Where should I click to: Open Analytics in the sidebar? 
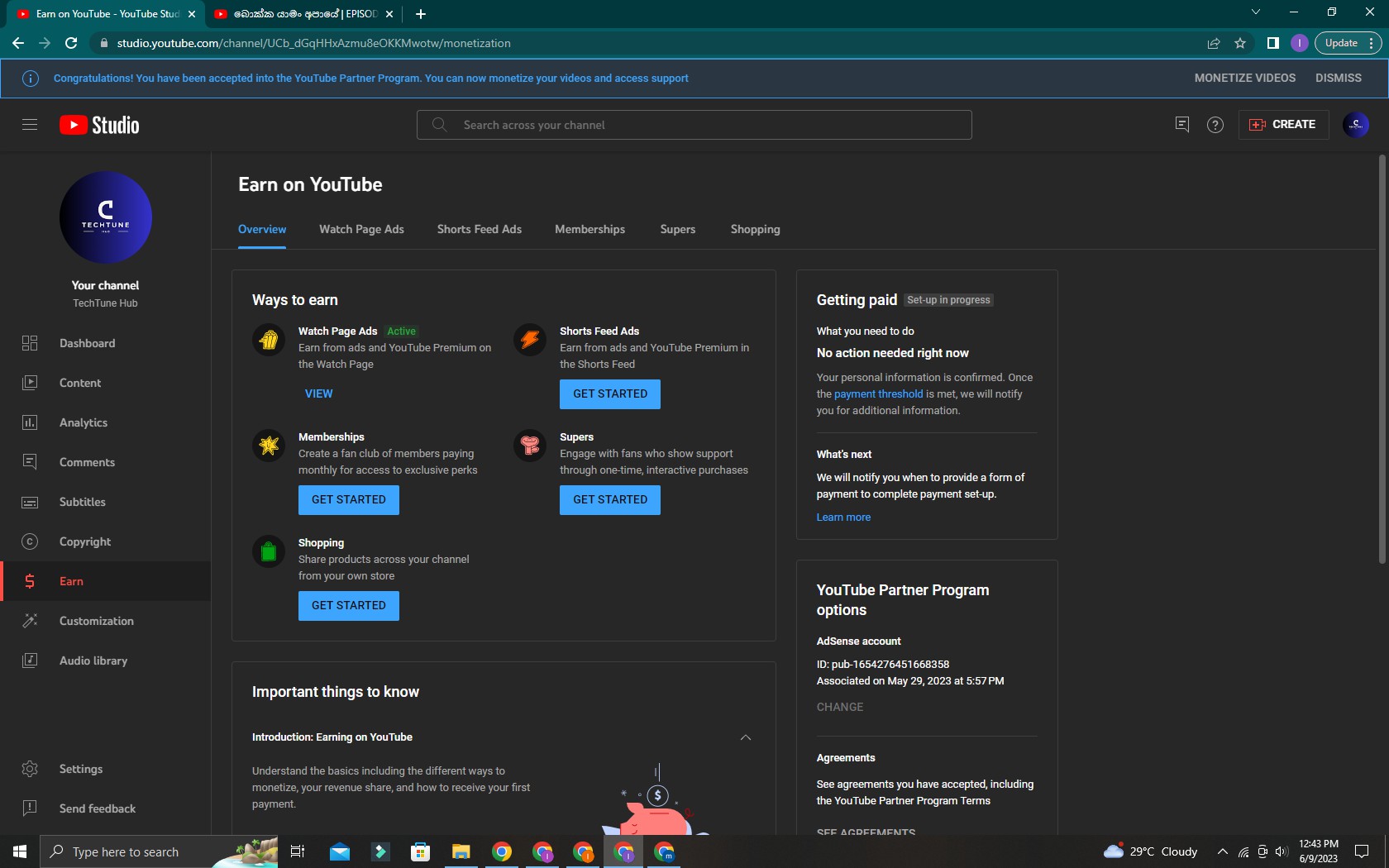[84, 422]
